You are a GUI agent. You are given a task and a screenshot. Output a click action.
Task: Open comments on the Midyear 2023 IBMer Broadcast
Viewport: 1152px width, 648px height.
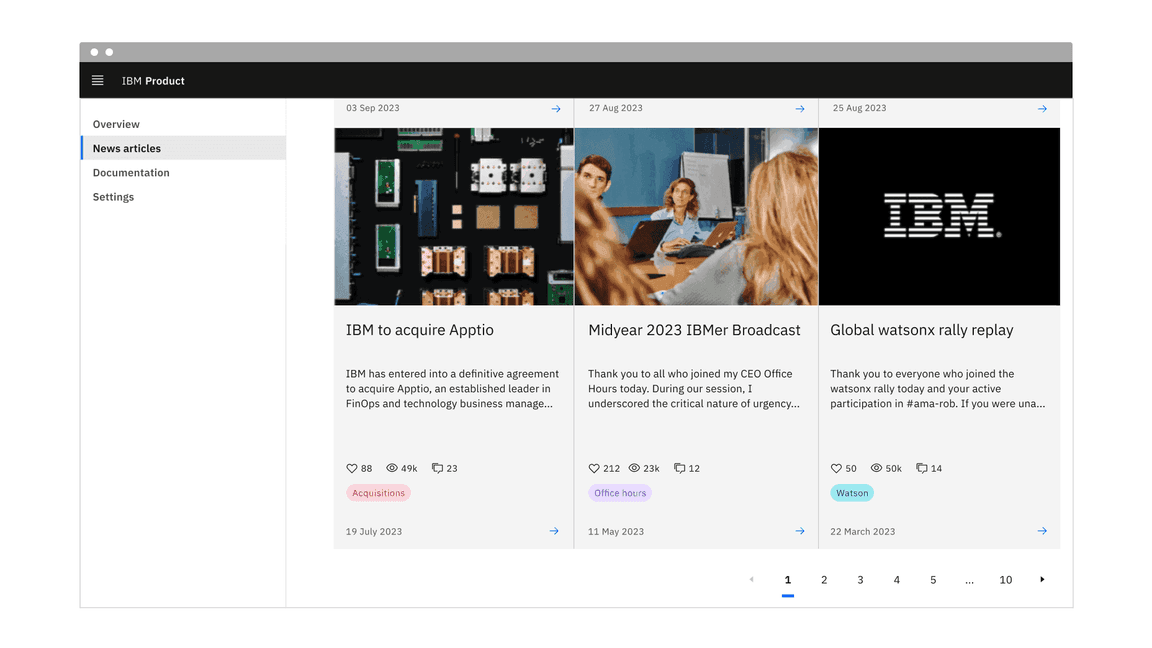tap(678, 467)
